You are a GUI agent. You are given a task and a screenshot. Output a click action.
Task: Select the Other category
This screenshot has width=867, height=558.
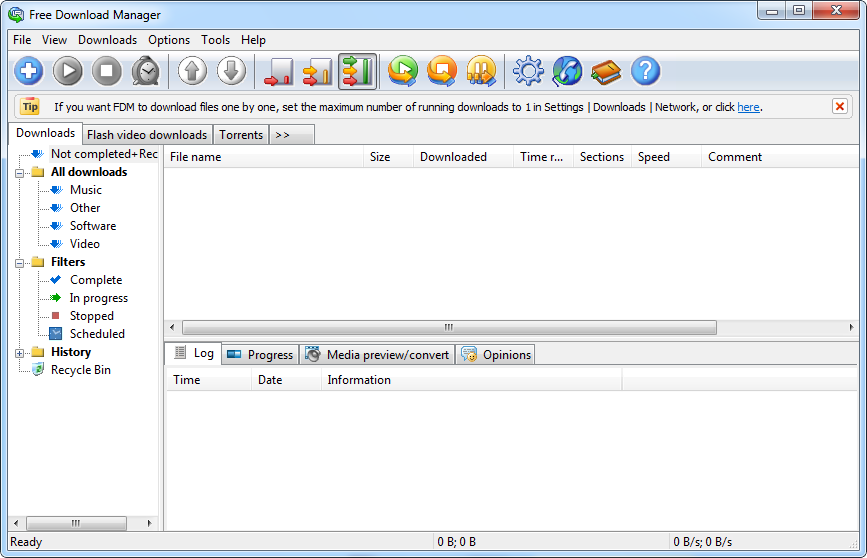tap(85, 208)
